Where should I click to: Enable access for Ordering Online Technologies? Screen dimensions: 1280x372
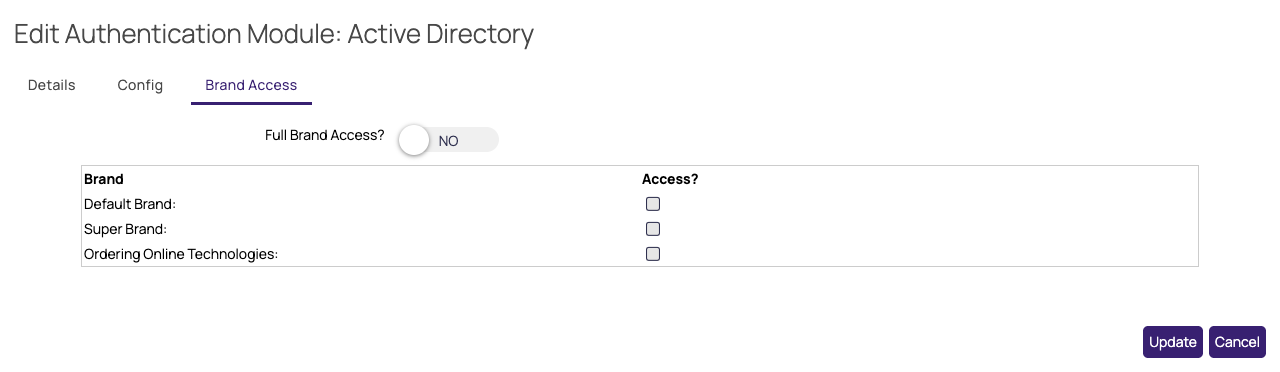coord(653,254)
